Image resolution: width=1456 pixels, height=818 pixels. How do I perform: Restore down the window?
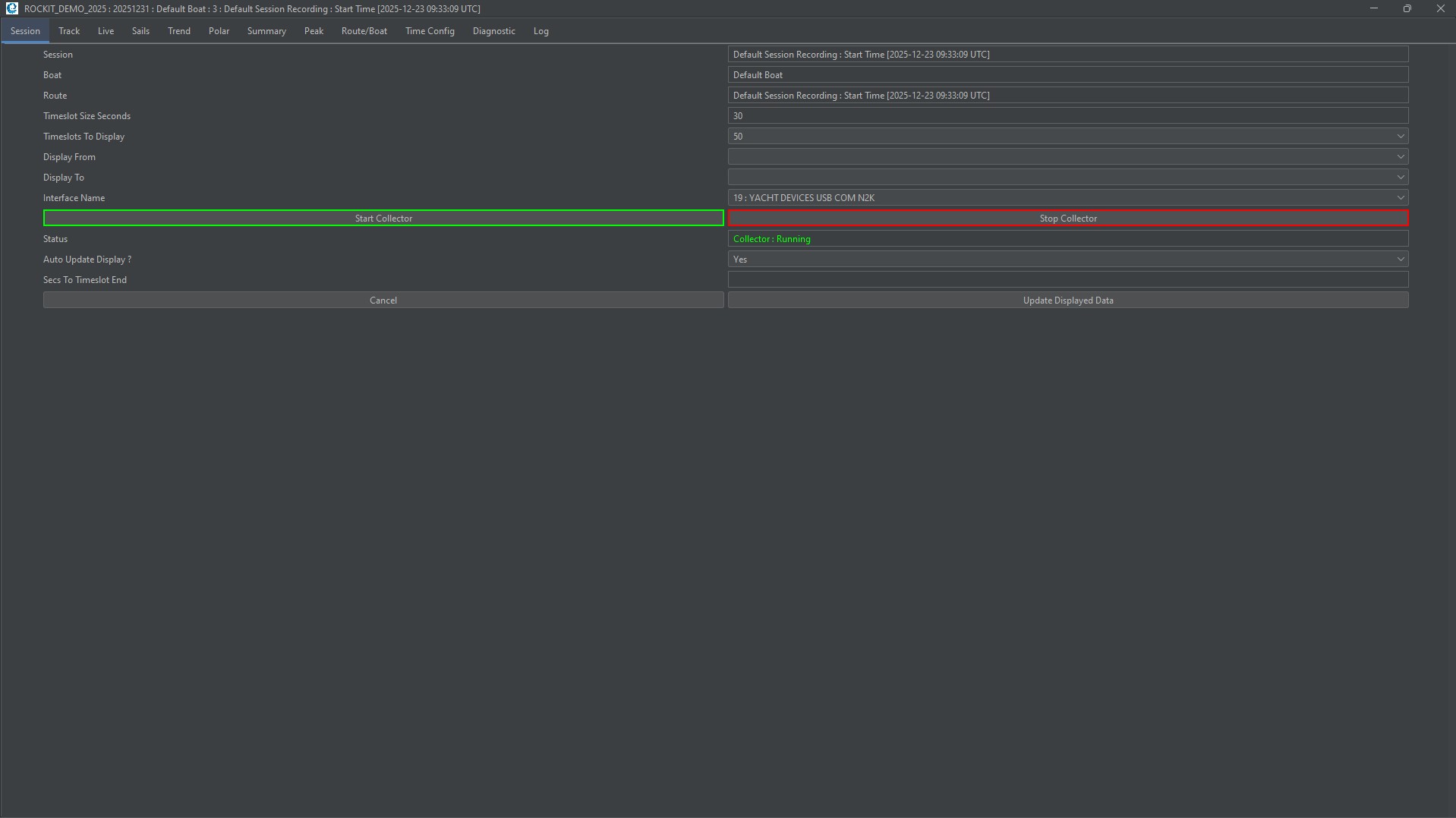pyautogui.click(x=1407, y=8)
